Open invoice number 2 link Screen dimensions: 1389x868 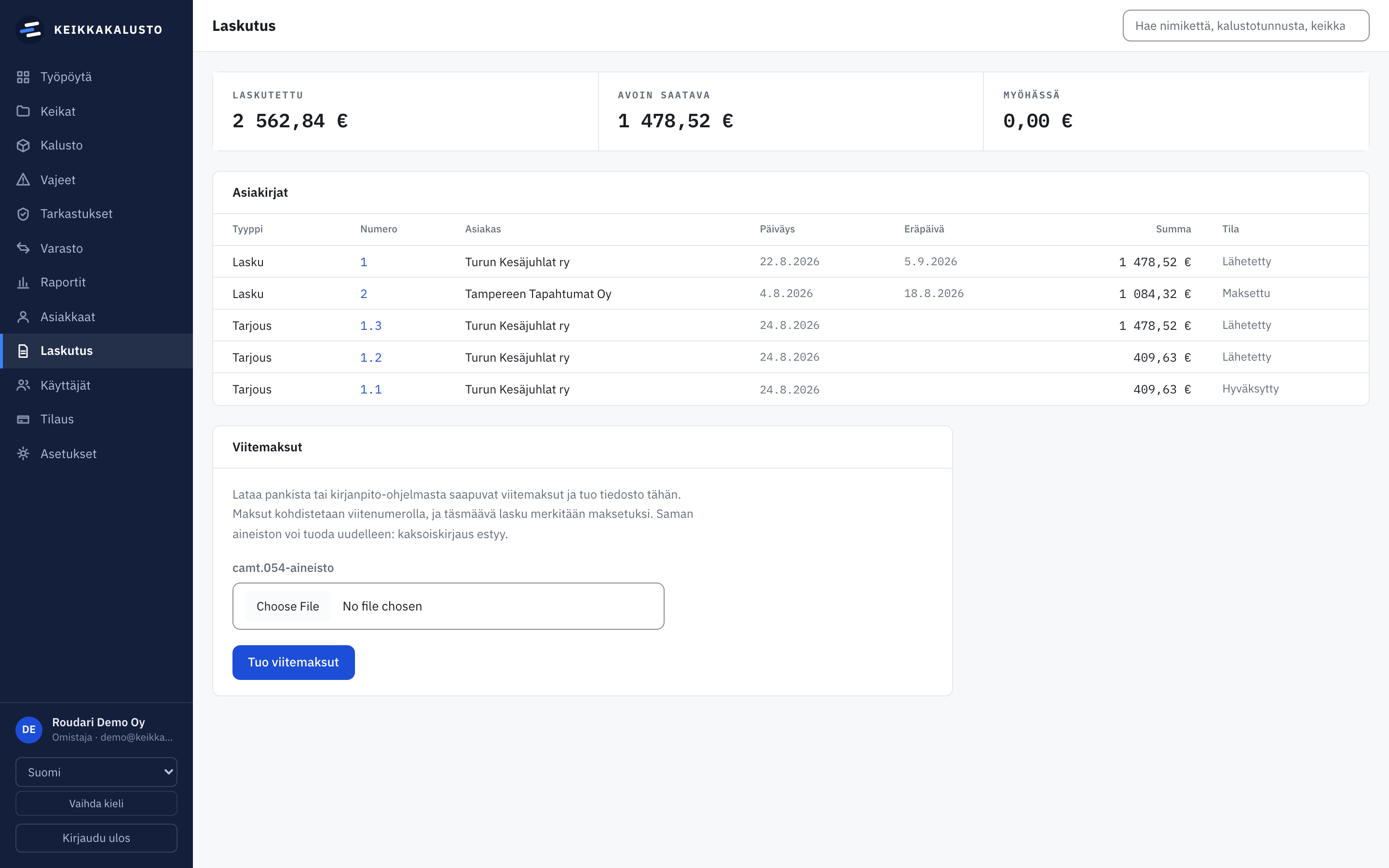(363, 294)
